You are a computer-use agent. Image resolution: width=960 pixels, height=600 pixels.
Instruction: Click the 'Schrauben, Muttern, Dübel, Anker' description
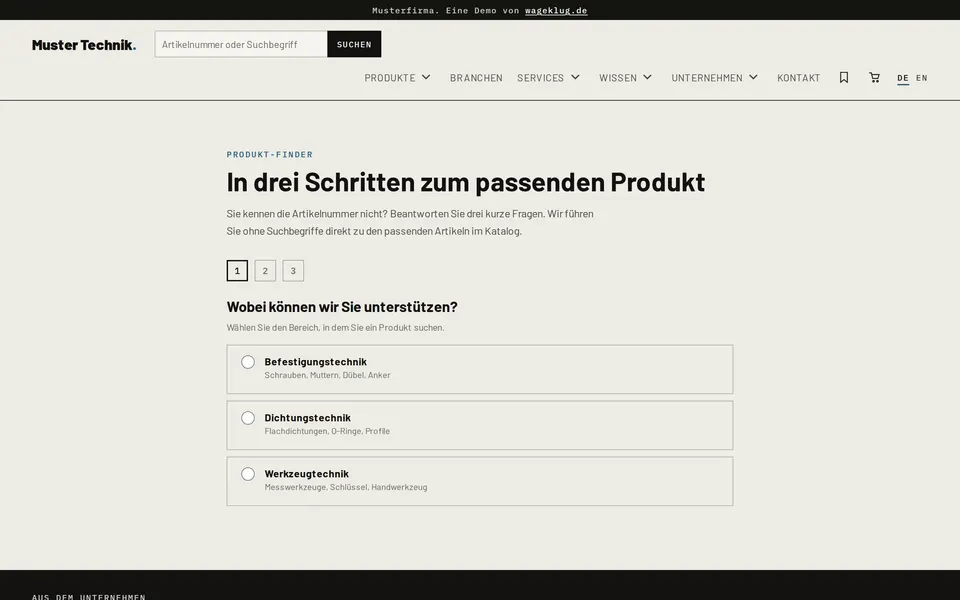(x=328, y=375)
